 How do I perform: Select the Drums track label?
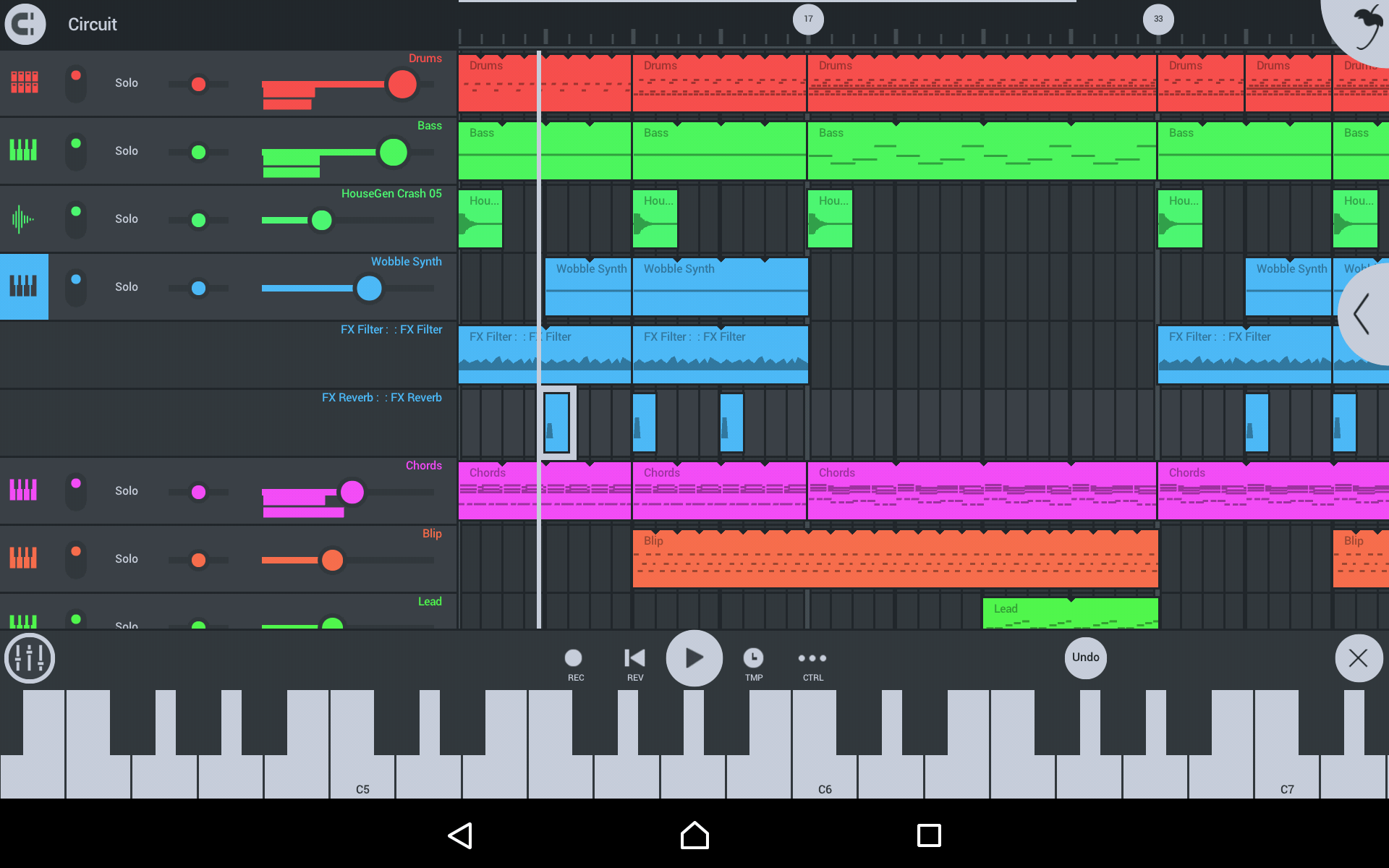click(x=426, y=57)
